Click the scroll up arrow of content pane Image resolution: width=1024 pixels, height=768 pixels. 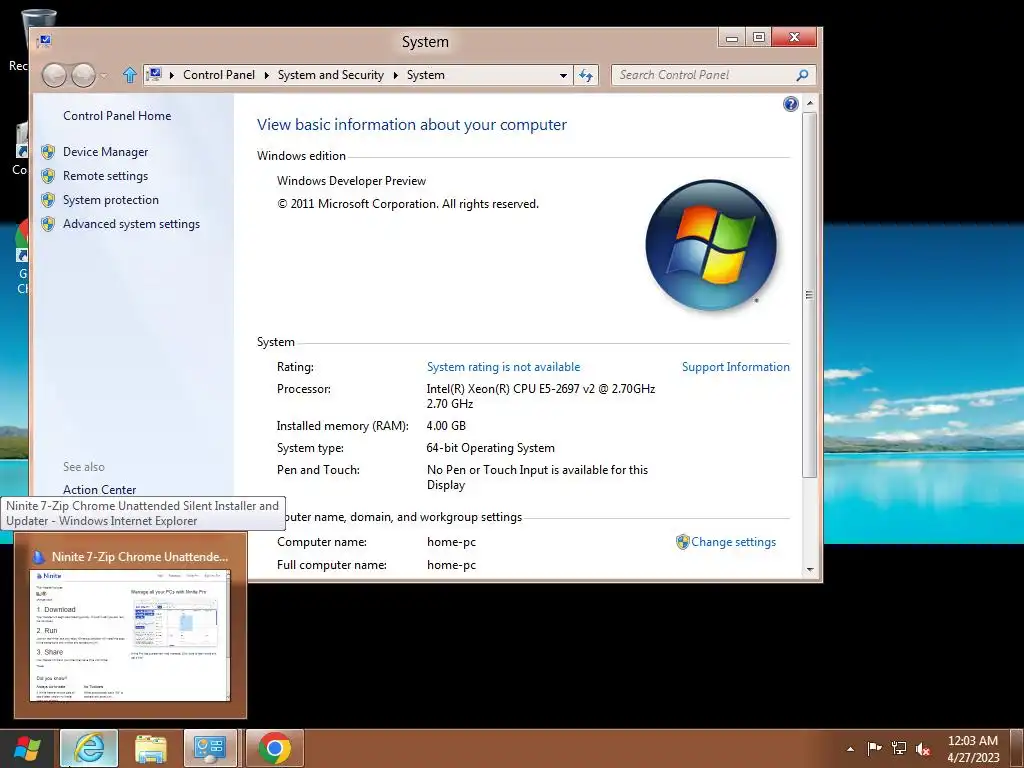[x=810, y=103]
